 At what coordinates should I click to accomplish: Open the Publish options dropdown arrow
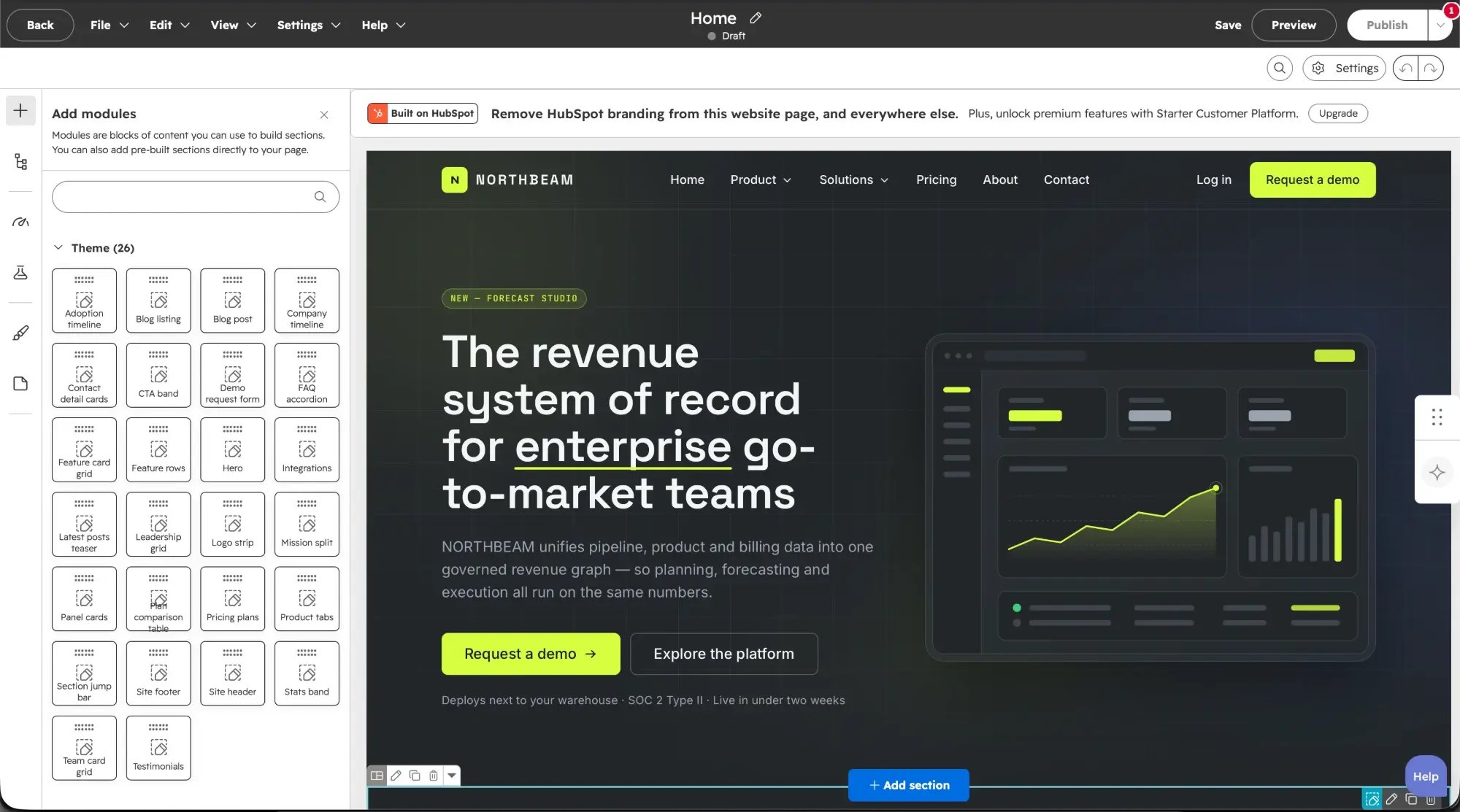point(1440,25)
